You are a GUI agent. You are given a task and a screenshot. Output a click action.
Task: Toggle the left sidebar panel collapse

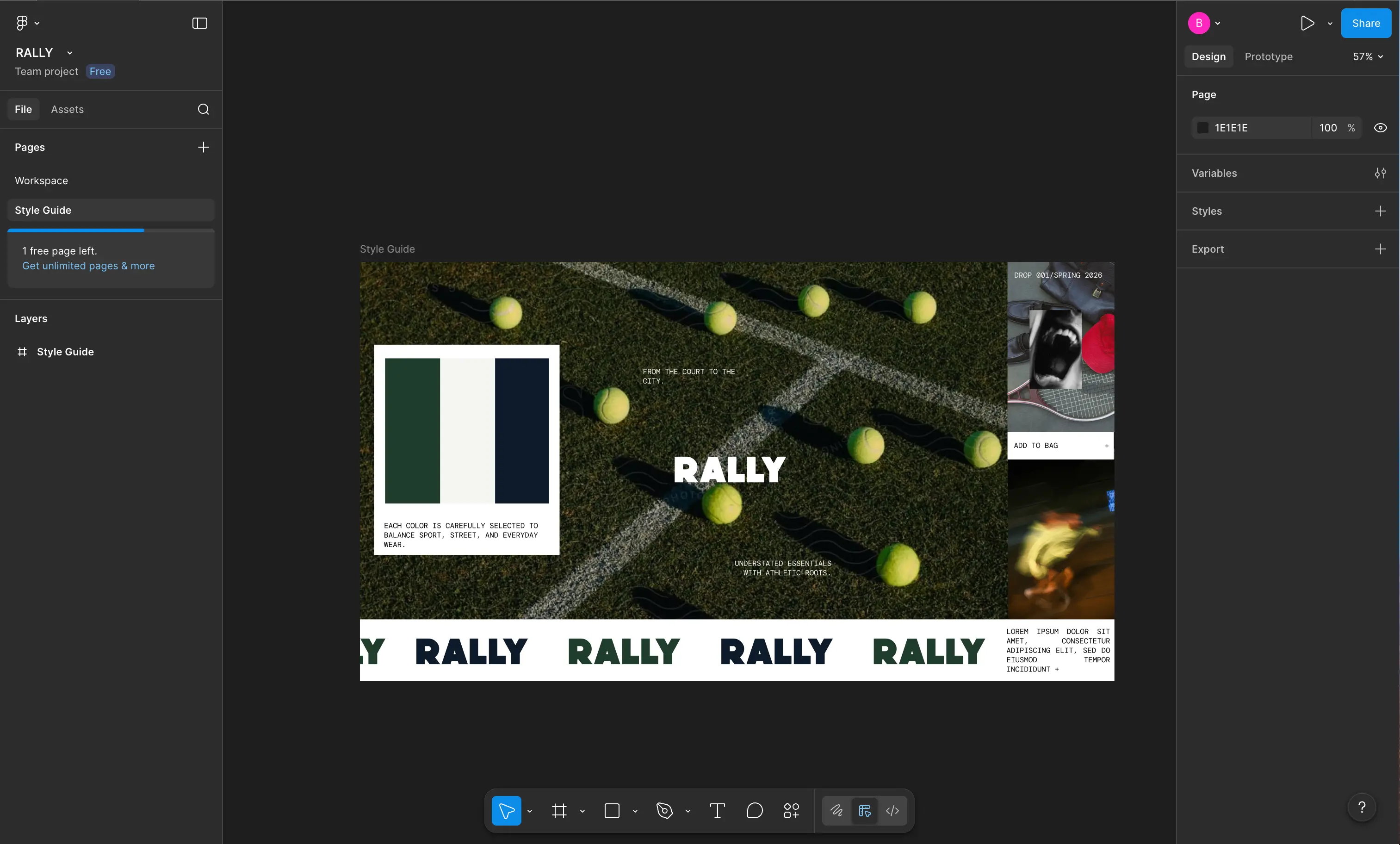point(199,23)
